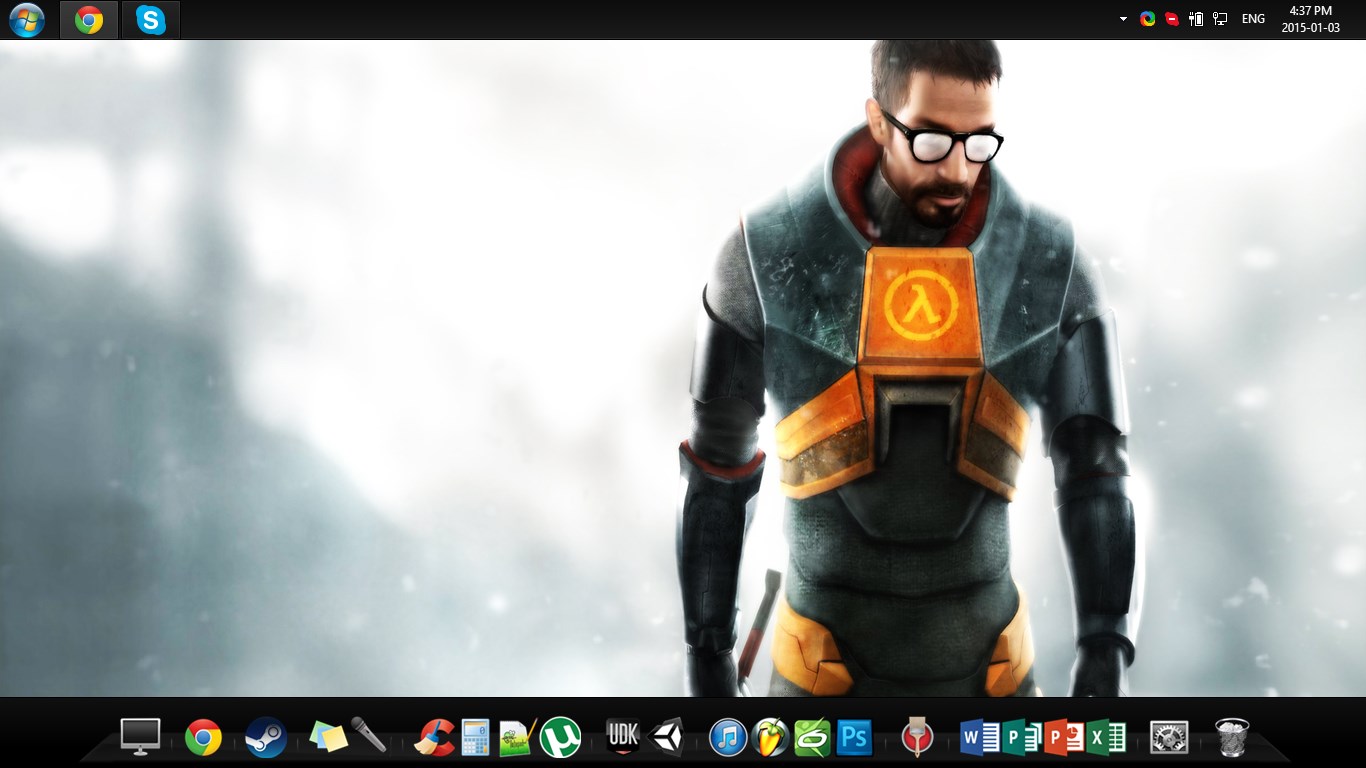Open iTunes from the dock

pyautogui.click(x=728, y=738)
